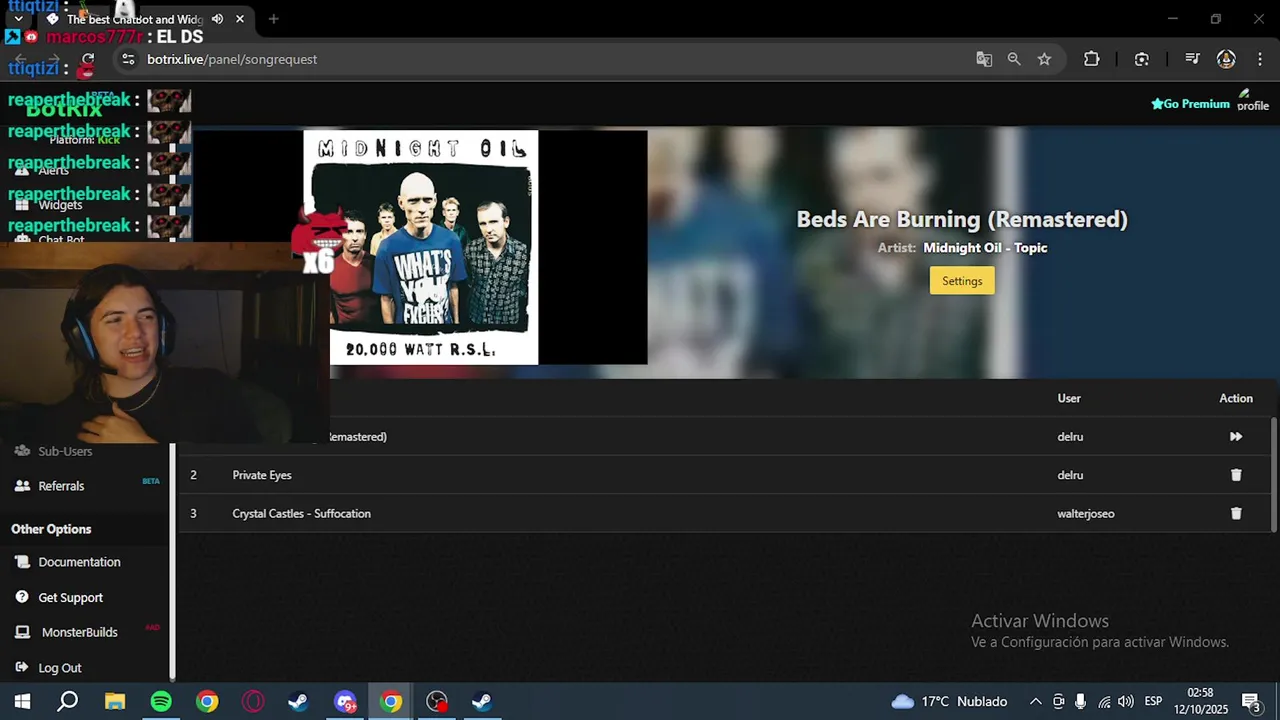Skip the currently playing Beds Are Burning song
The width and height of the screenshot is (1280, 720).
(x=1236, y=437)
